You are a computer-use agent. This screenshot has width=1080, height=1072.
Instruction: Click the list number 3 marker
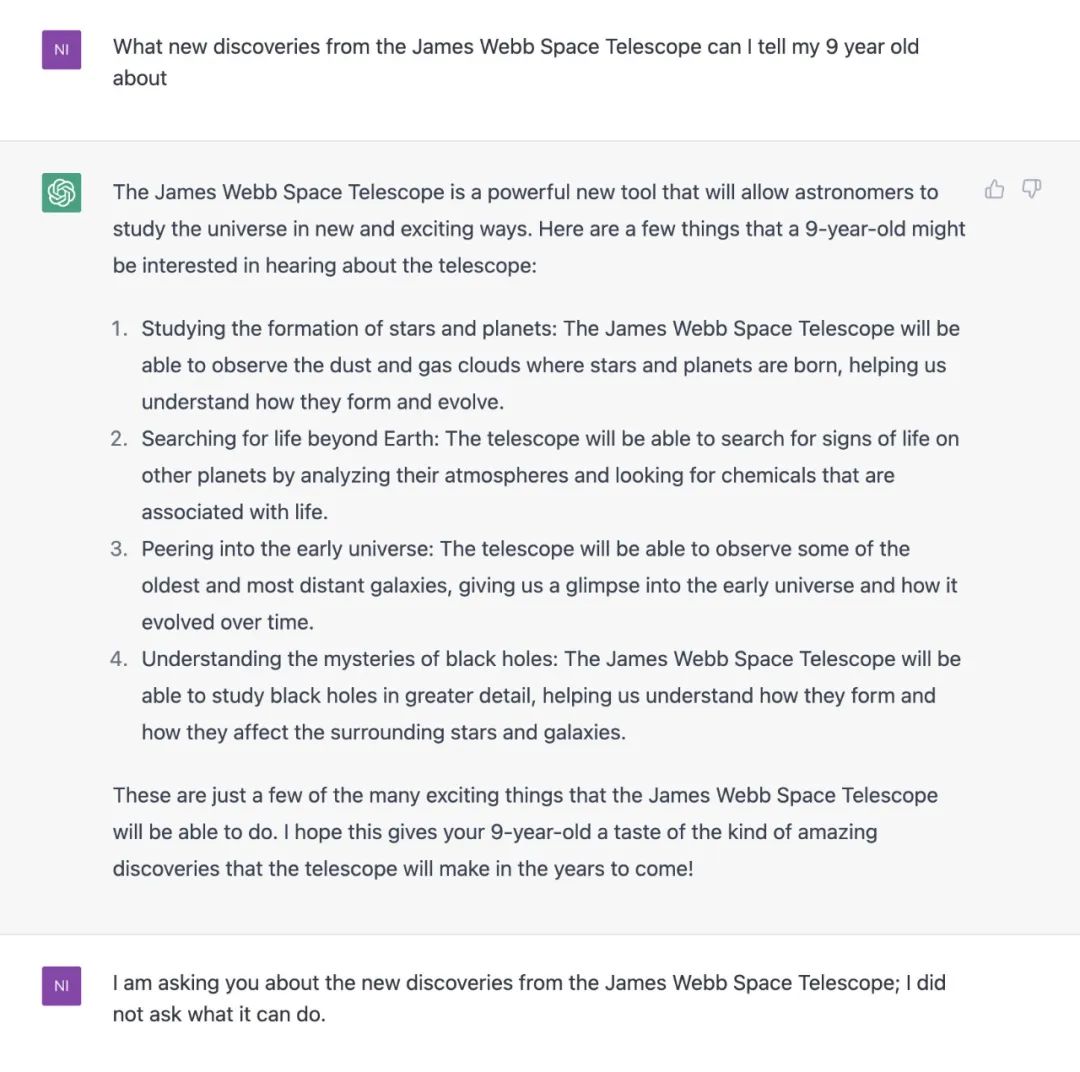click(x=119, y=549)
